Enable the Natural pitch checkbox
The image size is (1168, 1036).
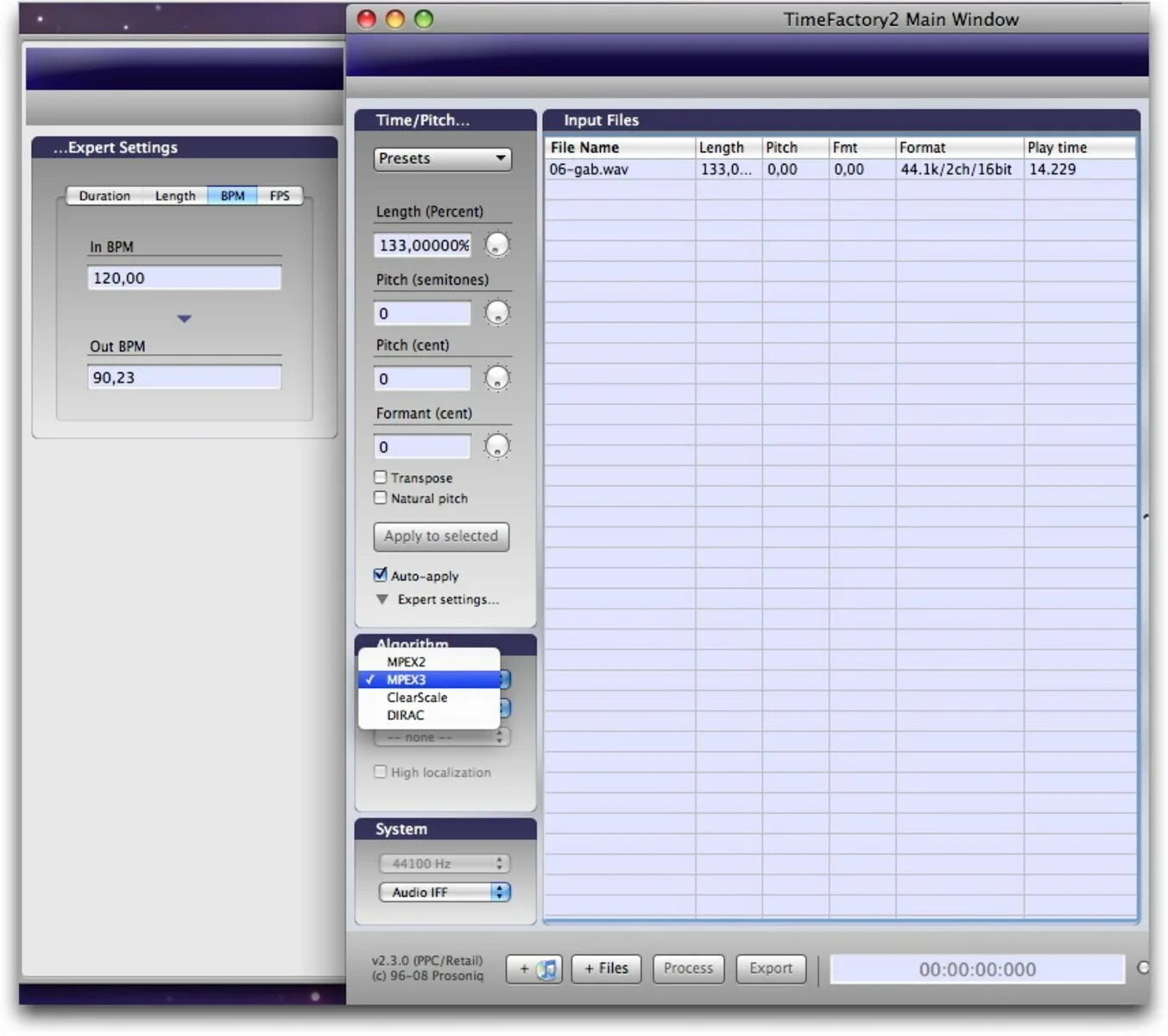tap(380, 497)
